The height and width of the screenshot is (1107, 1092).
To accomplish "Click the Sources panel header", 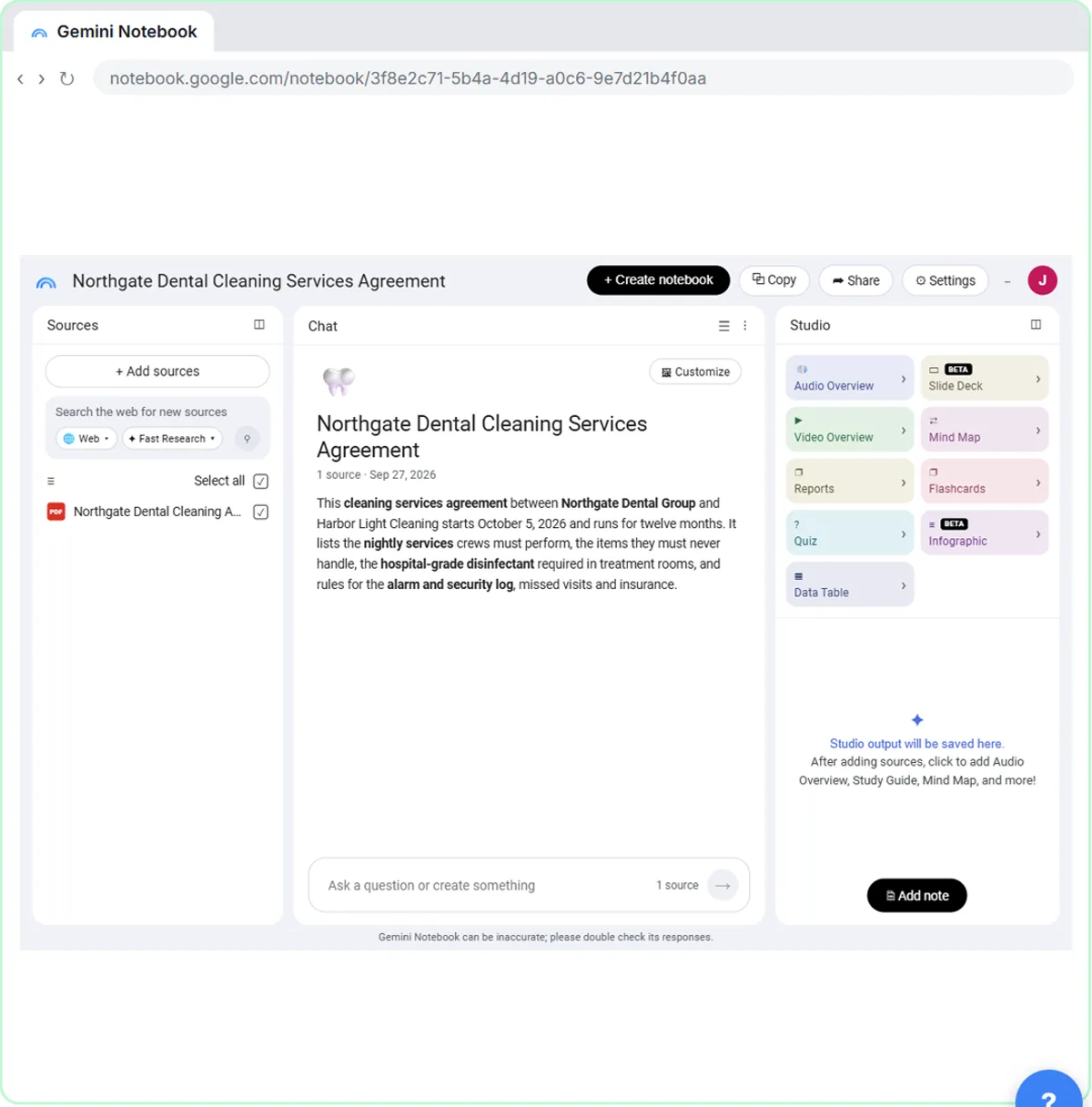I will pos(73,325).
